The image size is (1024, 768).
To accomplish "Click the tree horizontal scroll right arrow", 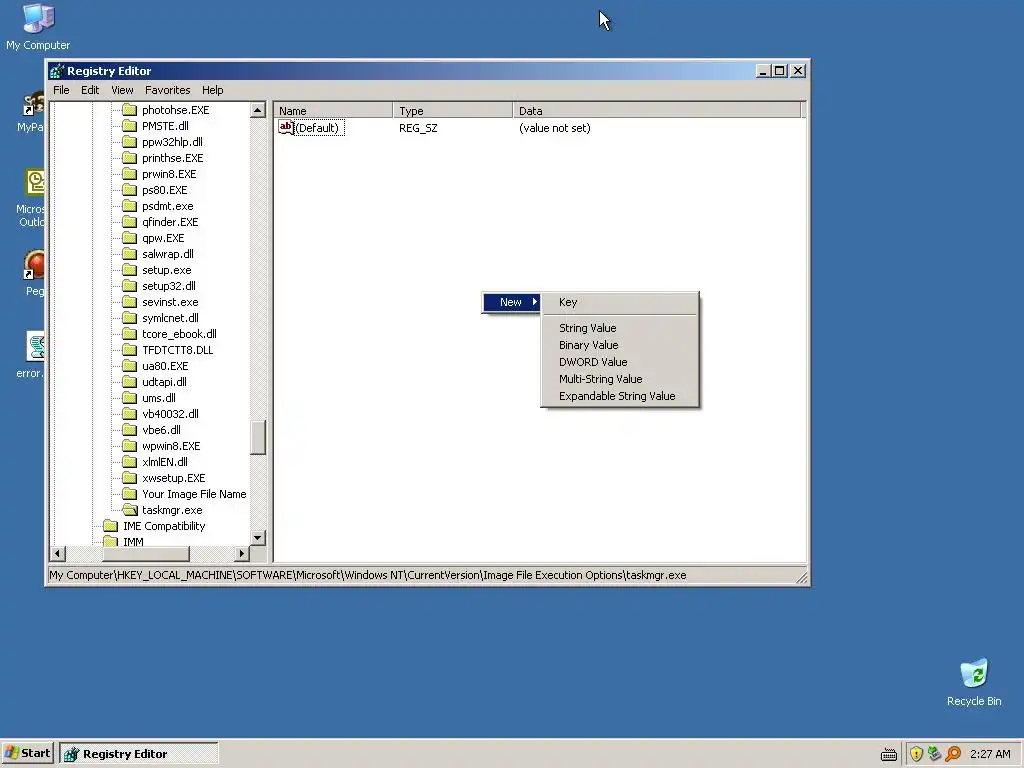I will [242, 554].
